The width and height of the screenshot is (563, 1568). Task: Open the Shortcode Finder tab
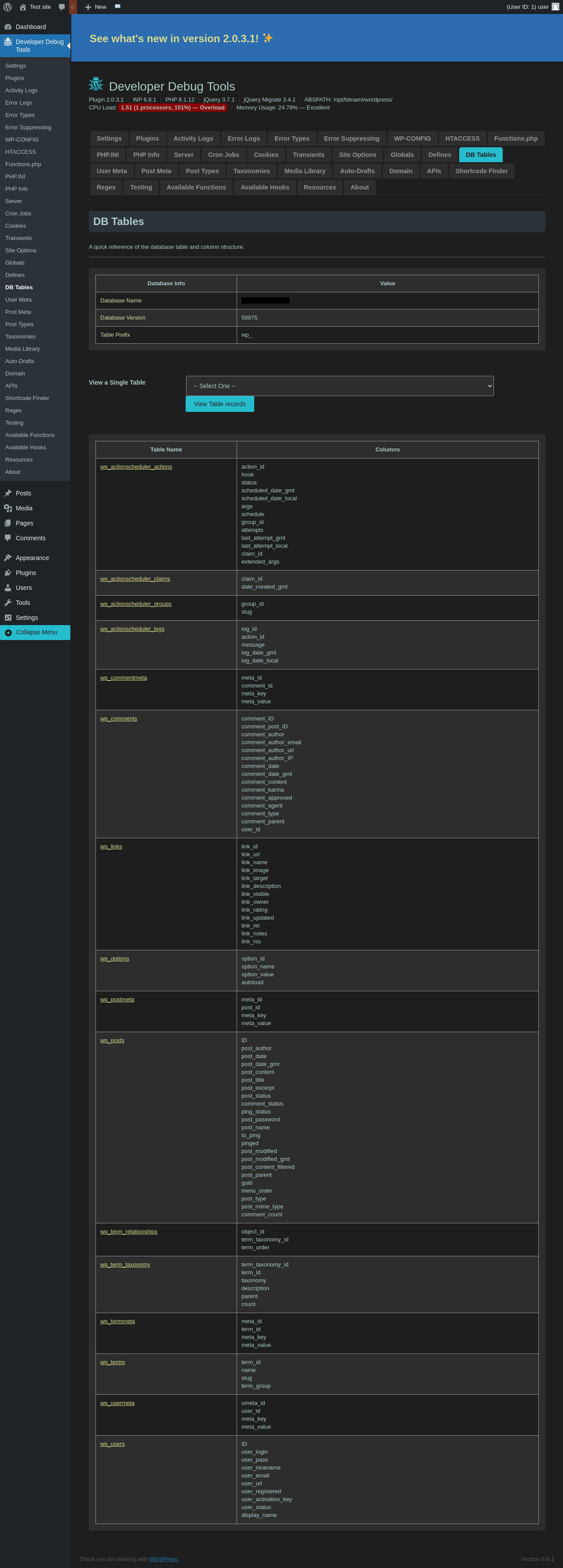pos(481,171)
